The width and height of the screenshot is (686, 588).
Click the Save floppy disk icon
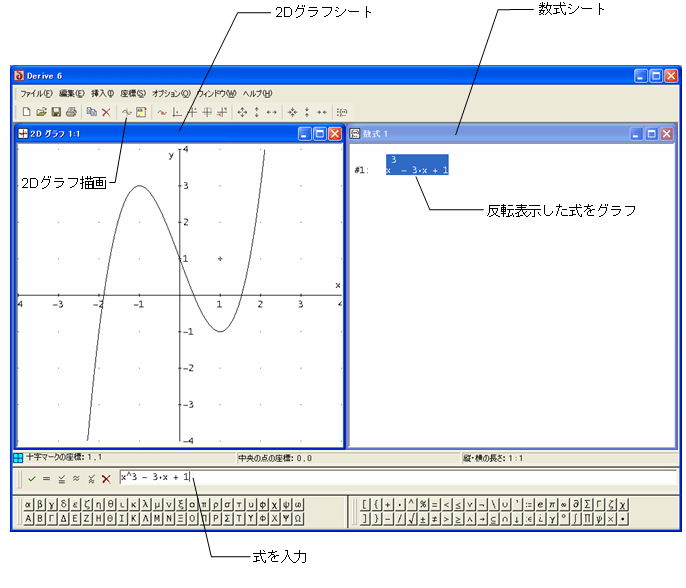(56, 112)
